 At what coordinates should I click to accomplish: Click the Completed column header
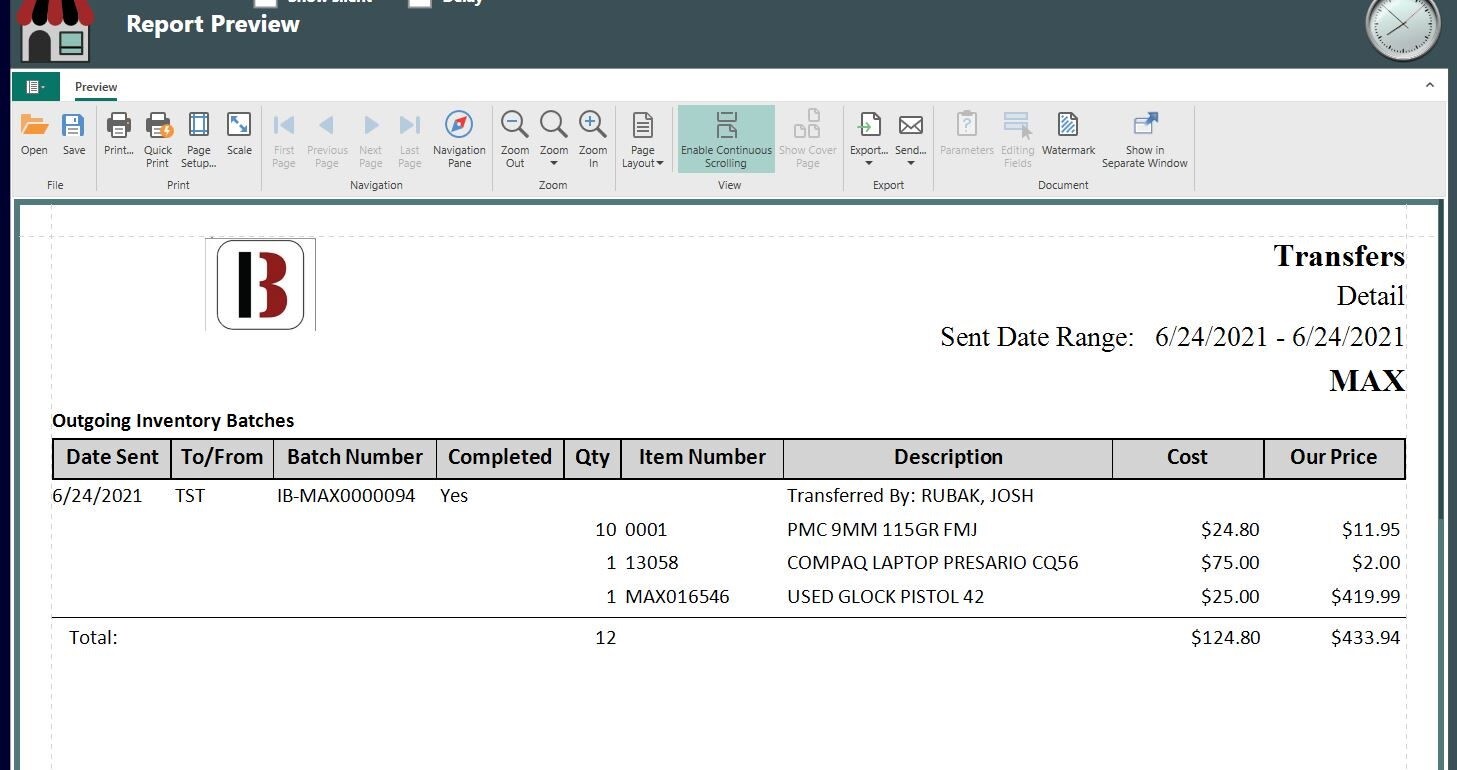coord(500,458)
